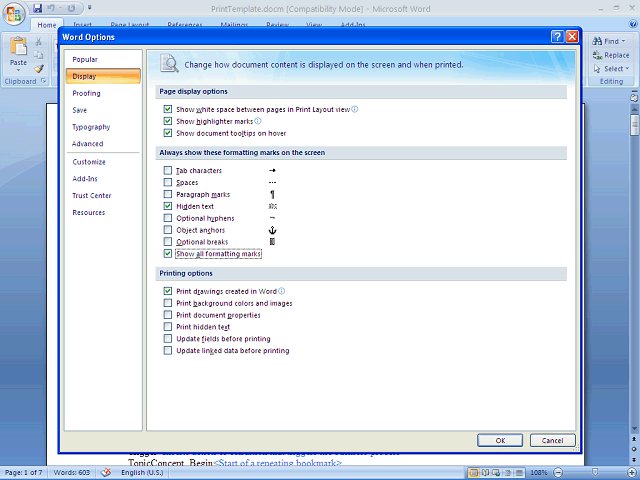This screenshot has width=640, height=480.
Task: Expand the Clipboard dialog launcher
Action: click(44, 81)
